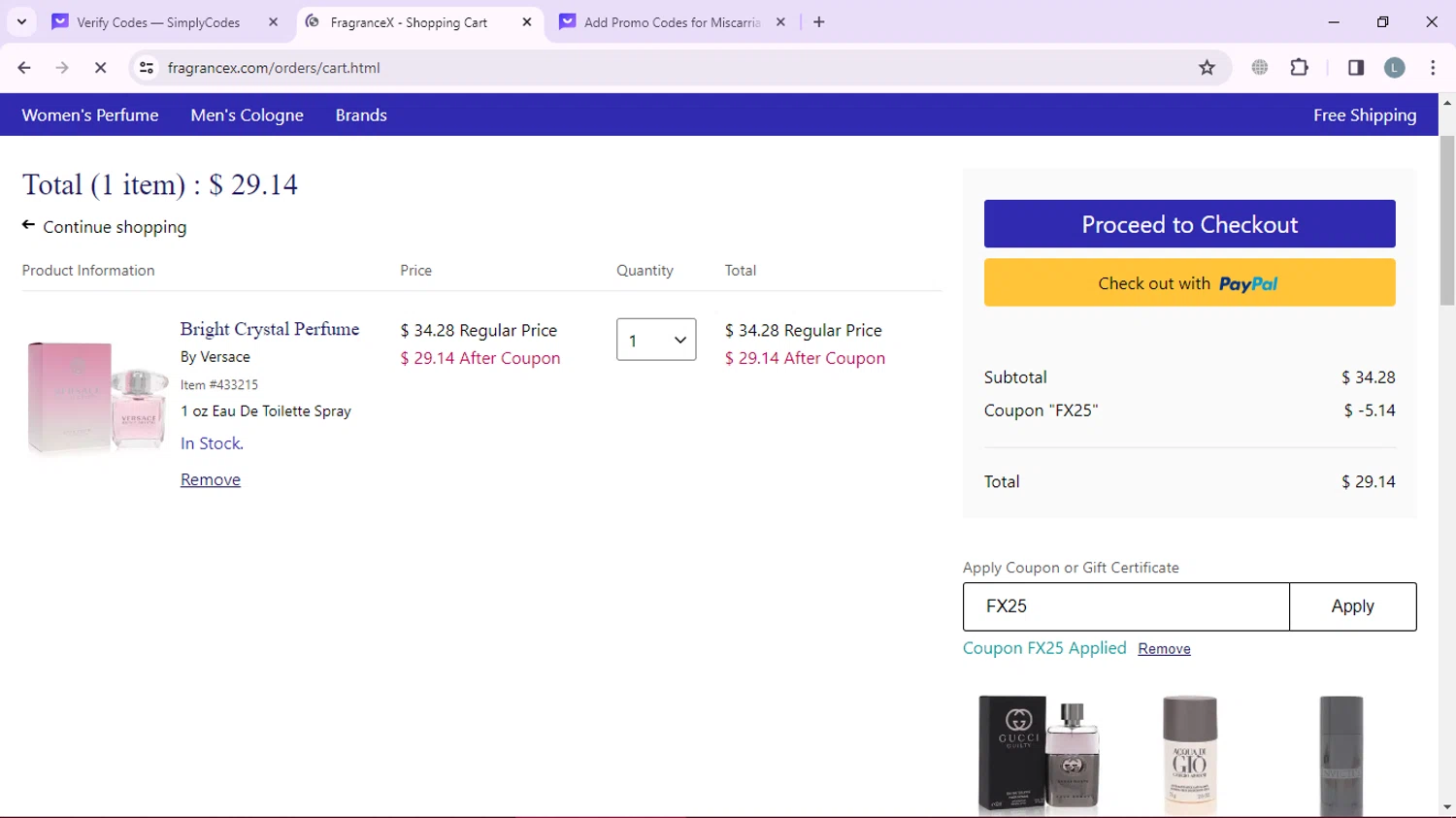Check out with PayPal

(1190, 282)
